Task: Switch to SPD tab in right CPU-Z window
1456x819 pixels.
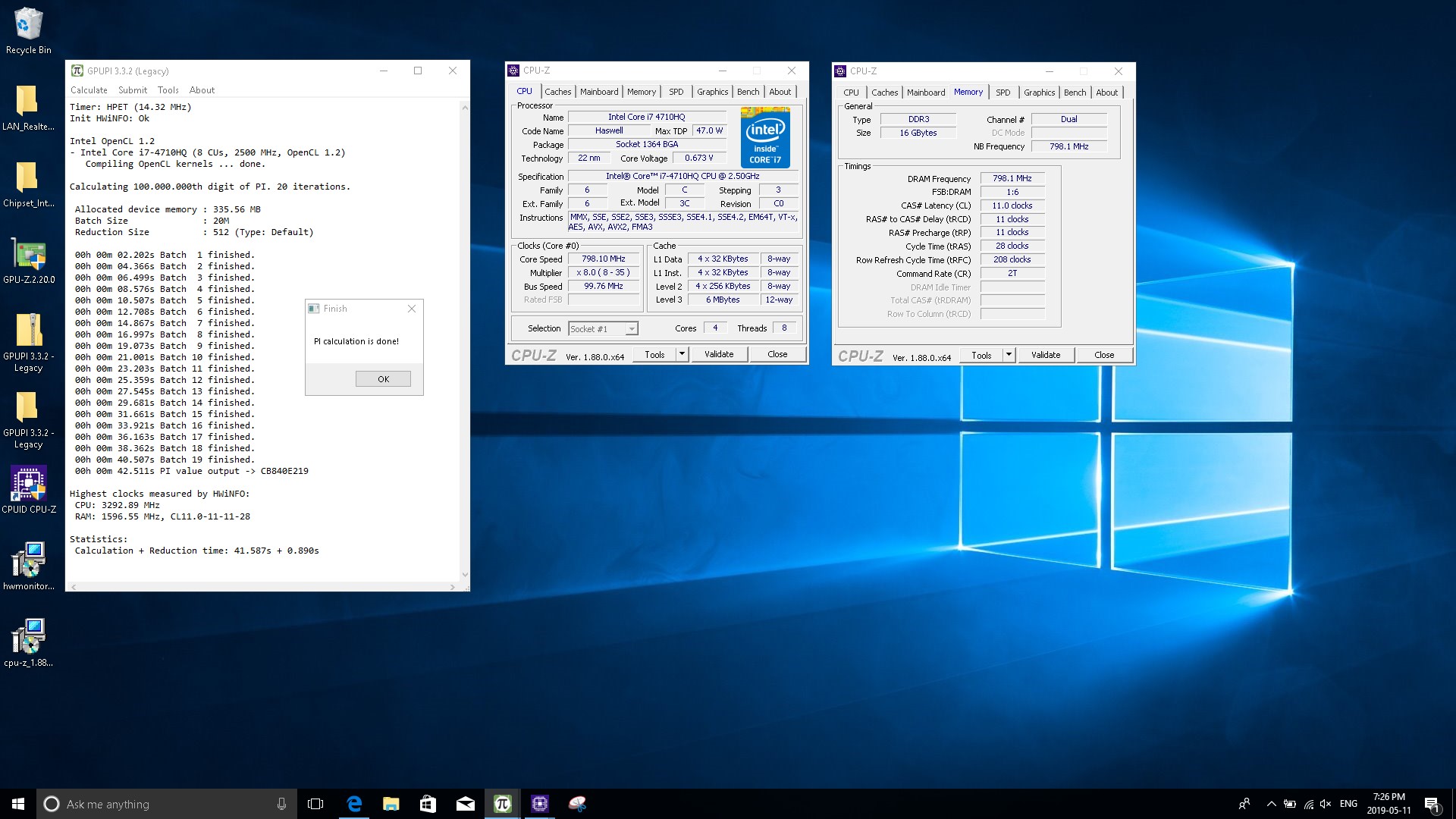Action: [x=1003, y=93]
